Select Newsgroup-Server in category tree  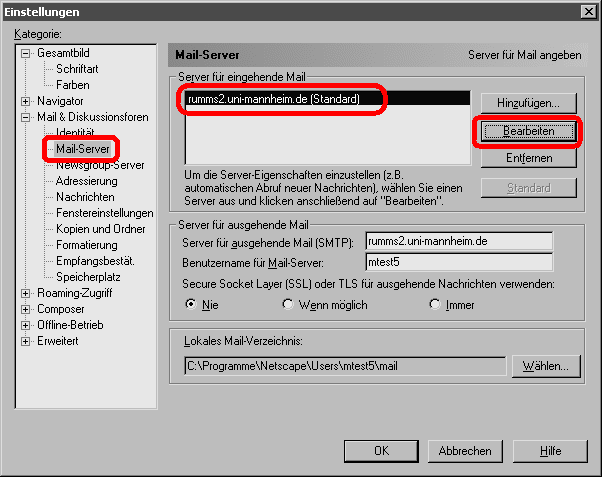(100, 165)
